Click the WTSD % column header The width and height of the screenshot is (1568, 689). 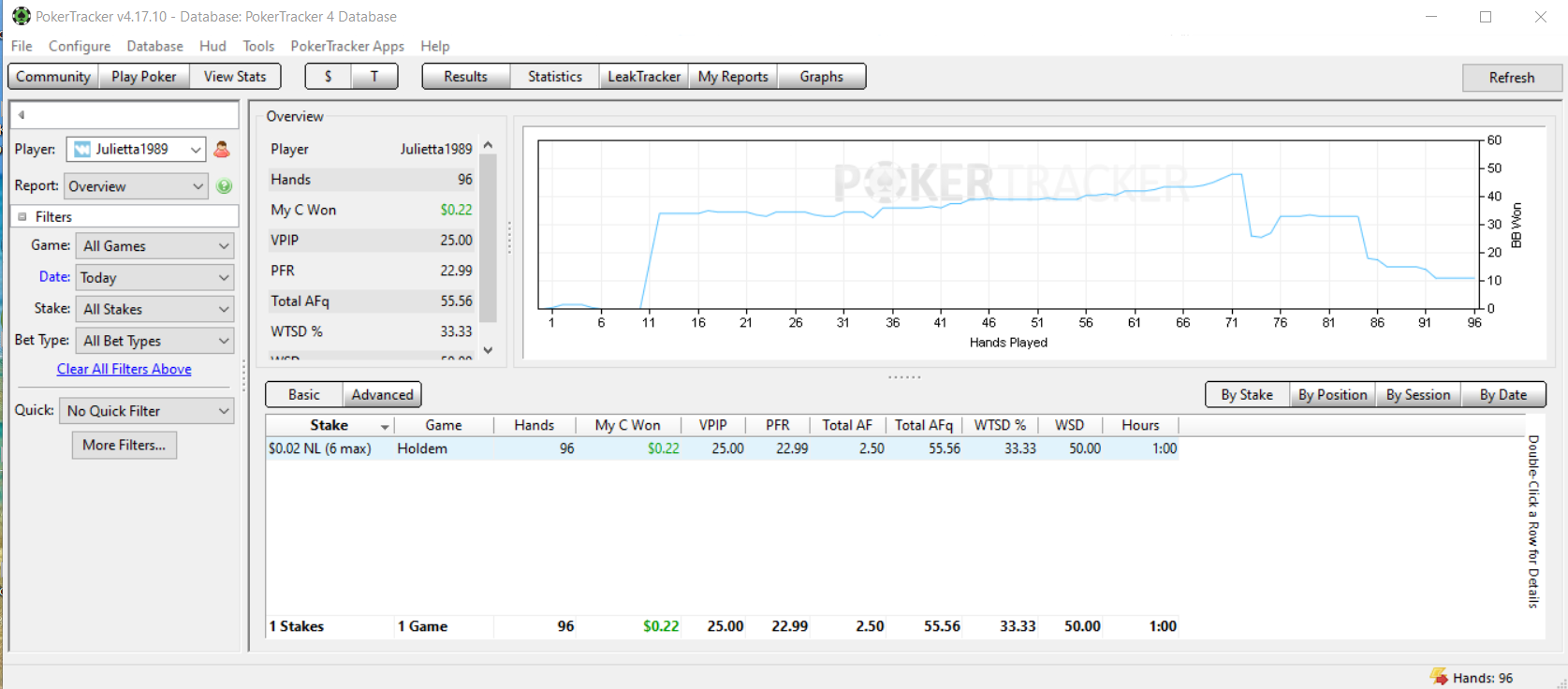point(1000,425)
